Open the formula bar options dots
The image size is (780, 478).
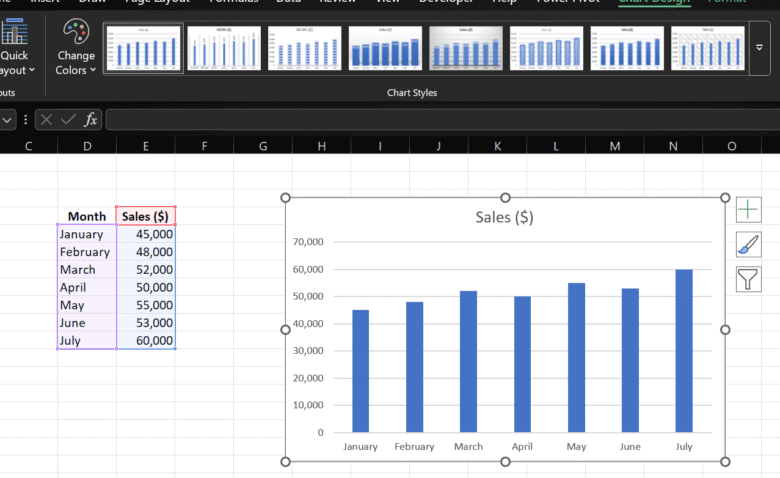click(25, 120)
